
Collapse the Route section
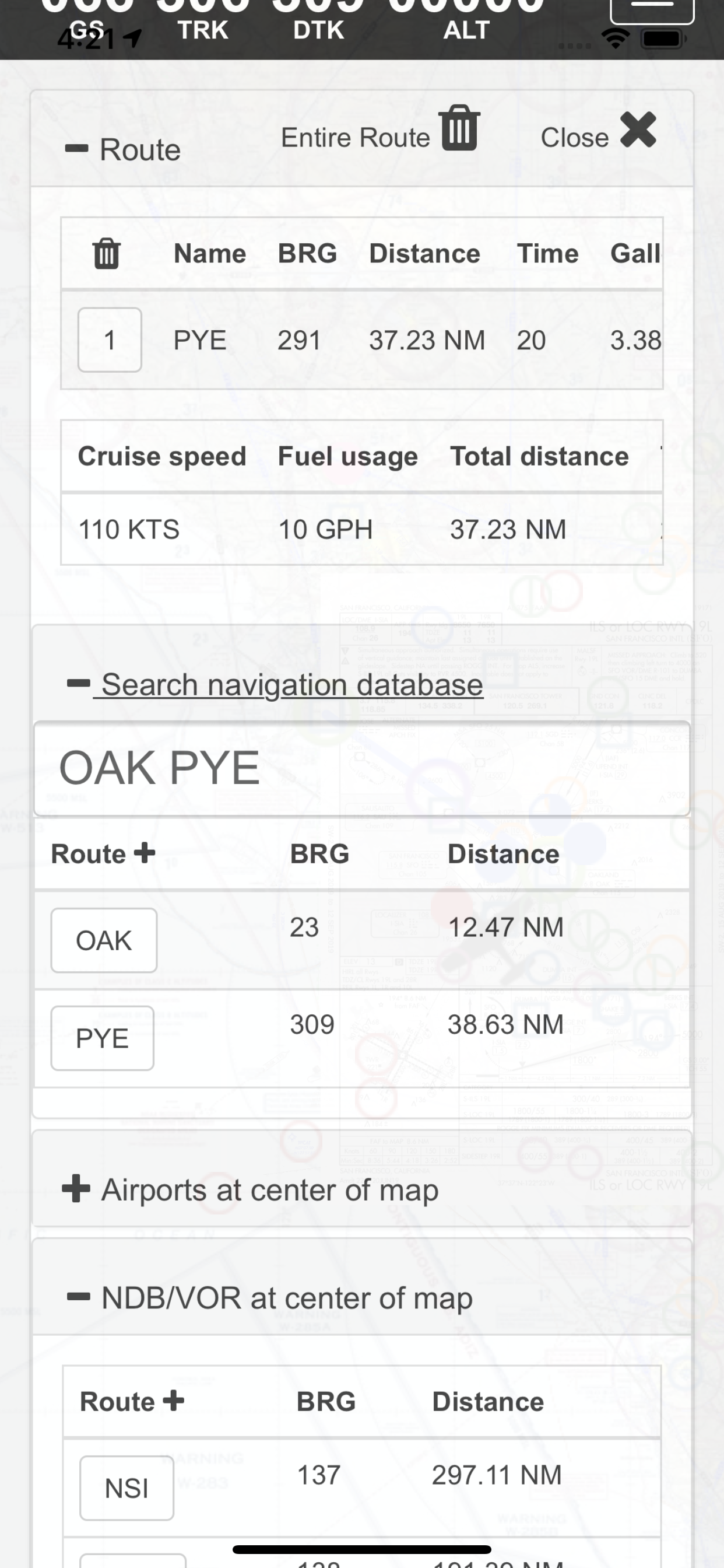77,149
